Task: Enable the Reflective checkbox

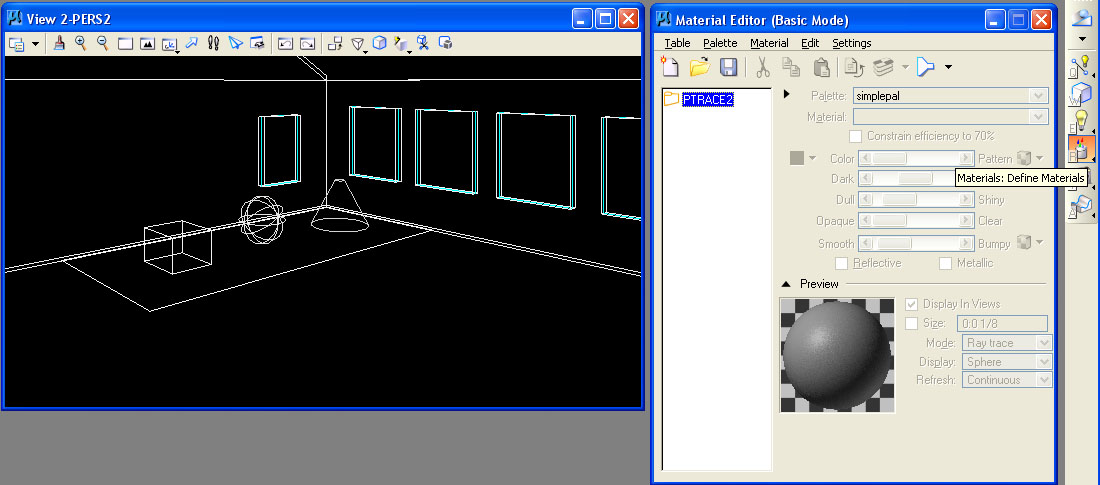Action: point(841,263)
